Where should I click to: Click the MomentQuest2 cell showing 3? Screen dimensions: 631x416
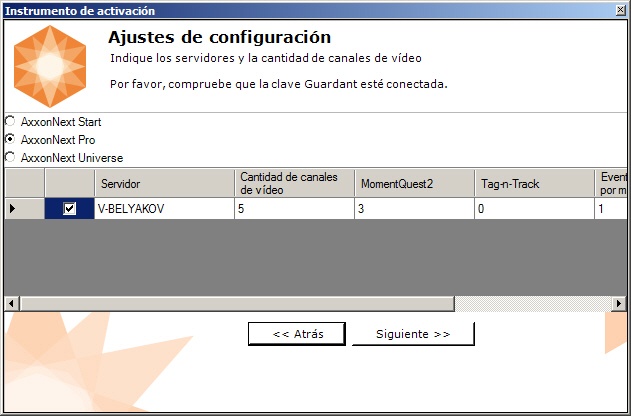tap(414, 208)
